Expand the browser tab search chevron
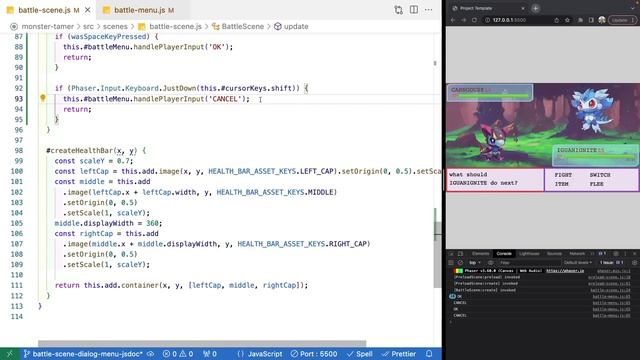The height and width of the screenshot is (360, 640). click(x=633, y=8)
